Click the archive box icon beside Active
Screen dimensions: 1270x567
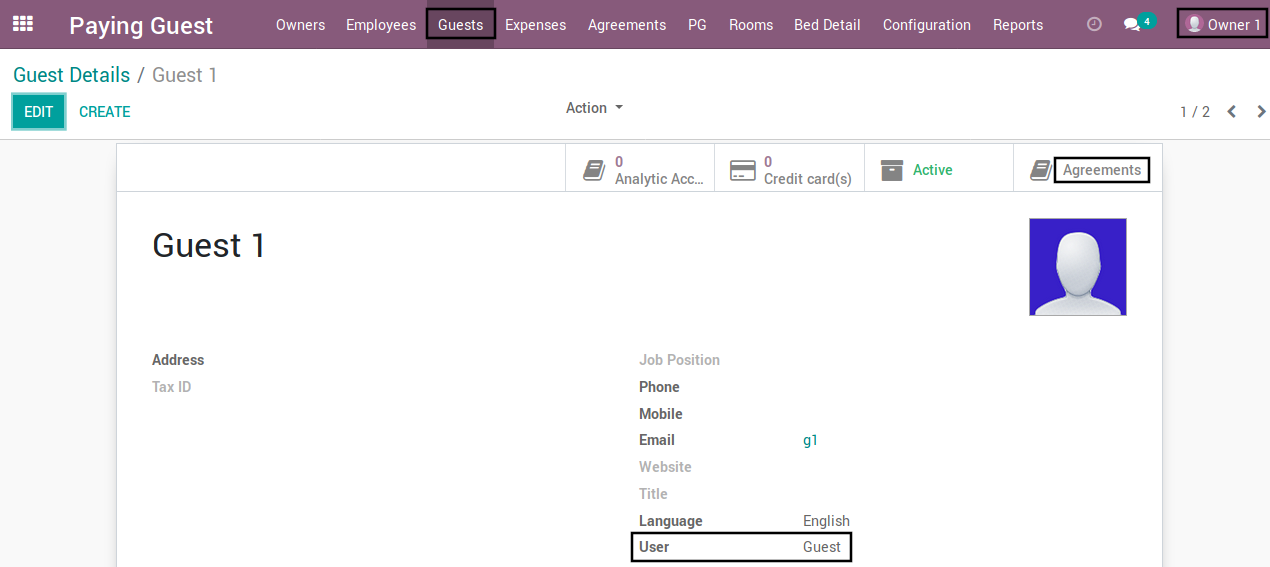(891, 170)
